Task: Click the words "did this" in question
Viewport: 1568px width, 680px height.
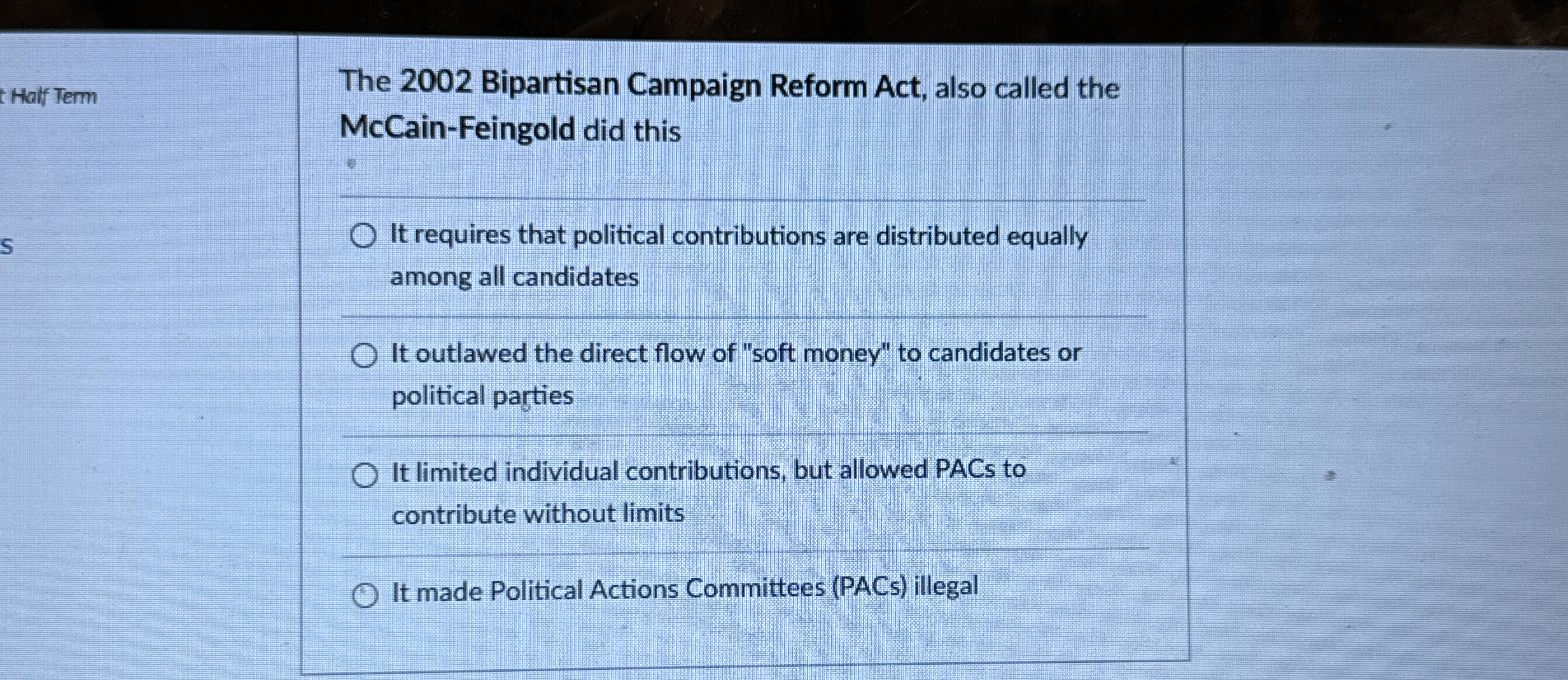Action: 632,131
